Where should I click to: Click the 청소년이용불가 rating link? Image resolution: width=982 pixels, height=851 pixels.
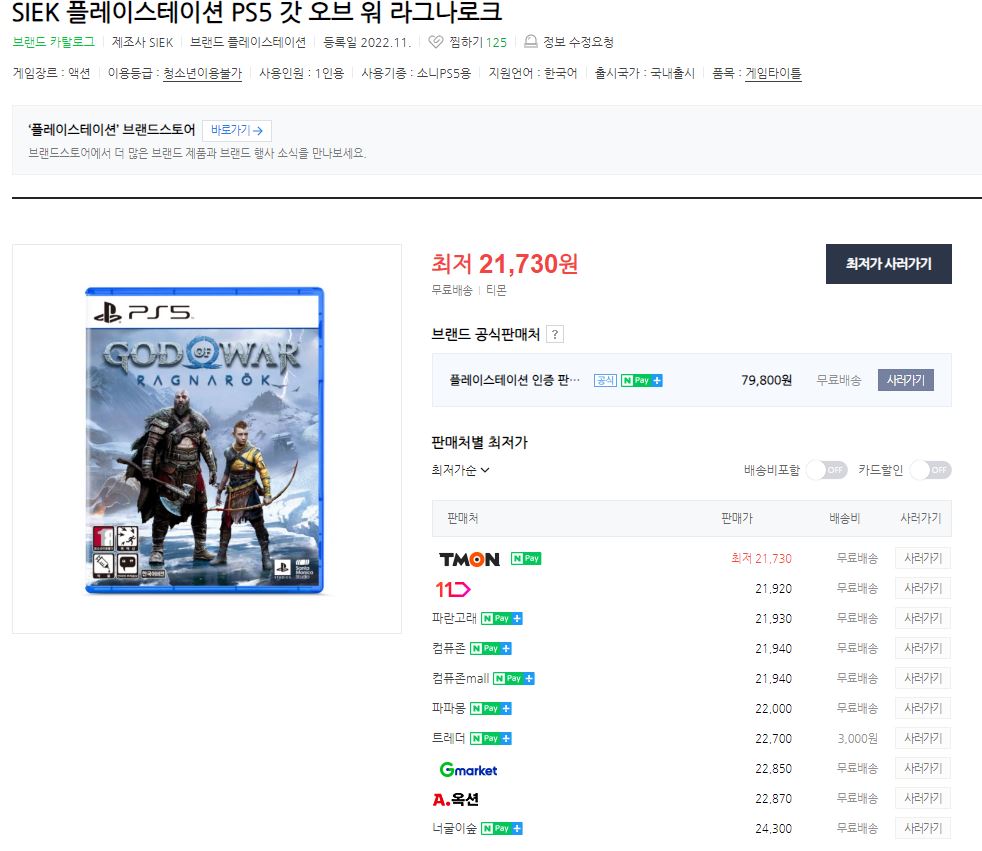point(202,73)
